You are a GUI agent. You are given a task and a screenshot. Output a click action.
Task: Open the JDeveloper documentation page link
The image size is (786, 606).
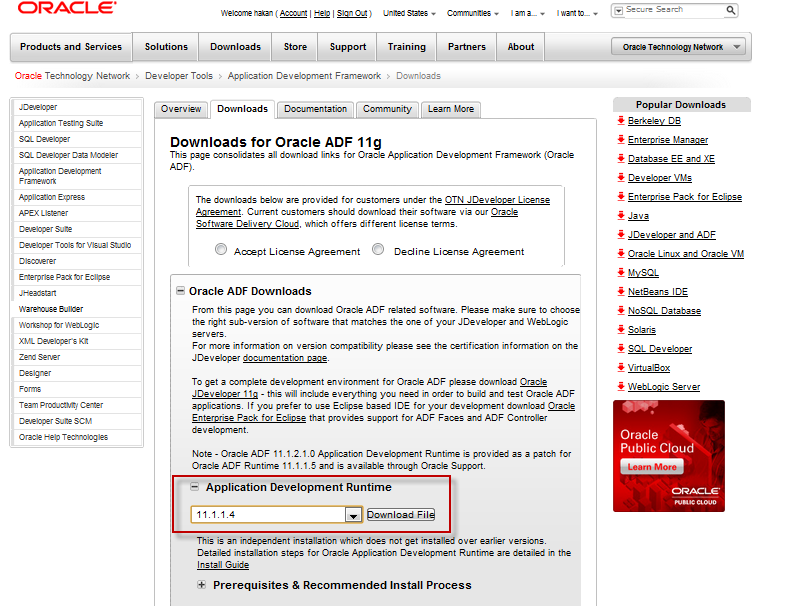tap(285, 358)
